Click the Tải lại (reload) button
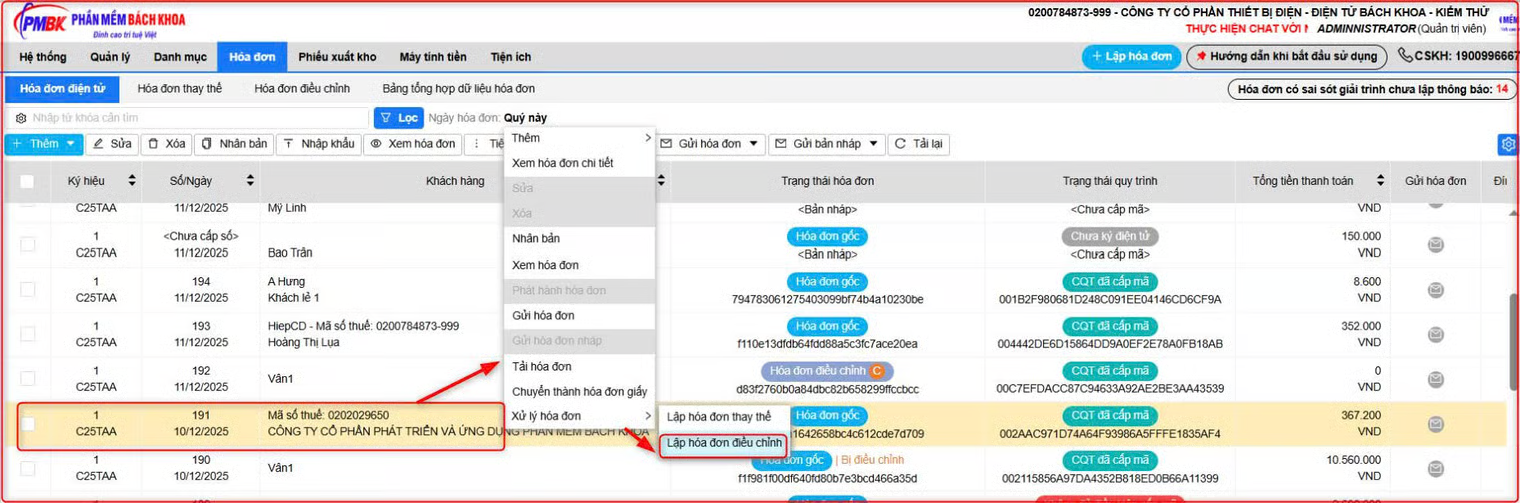 (x=918, y=144)
